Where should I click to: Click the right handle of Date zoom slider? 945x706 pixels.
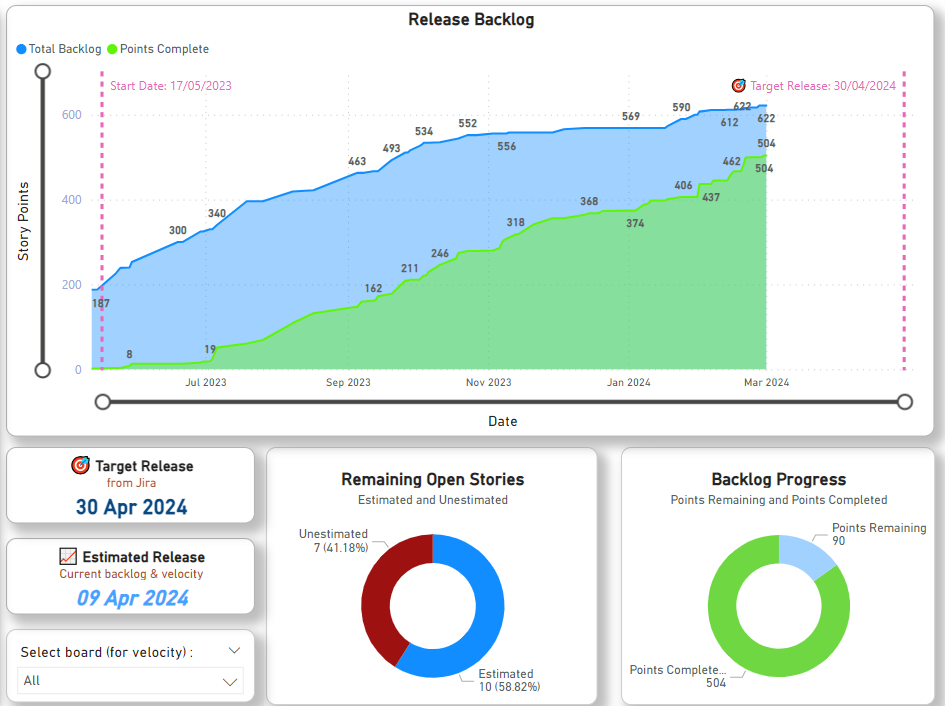click(x=905, y=402)
